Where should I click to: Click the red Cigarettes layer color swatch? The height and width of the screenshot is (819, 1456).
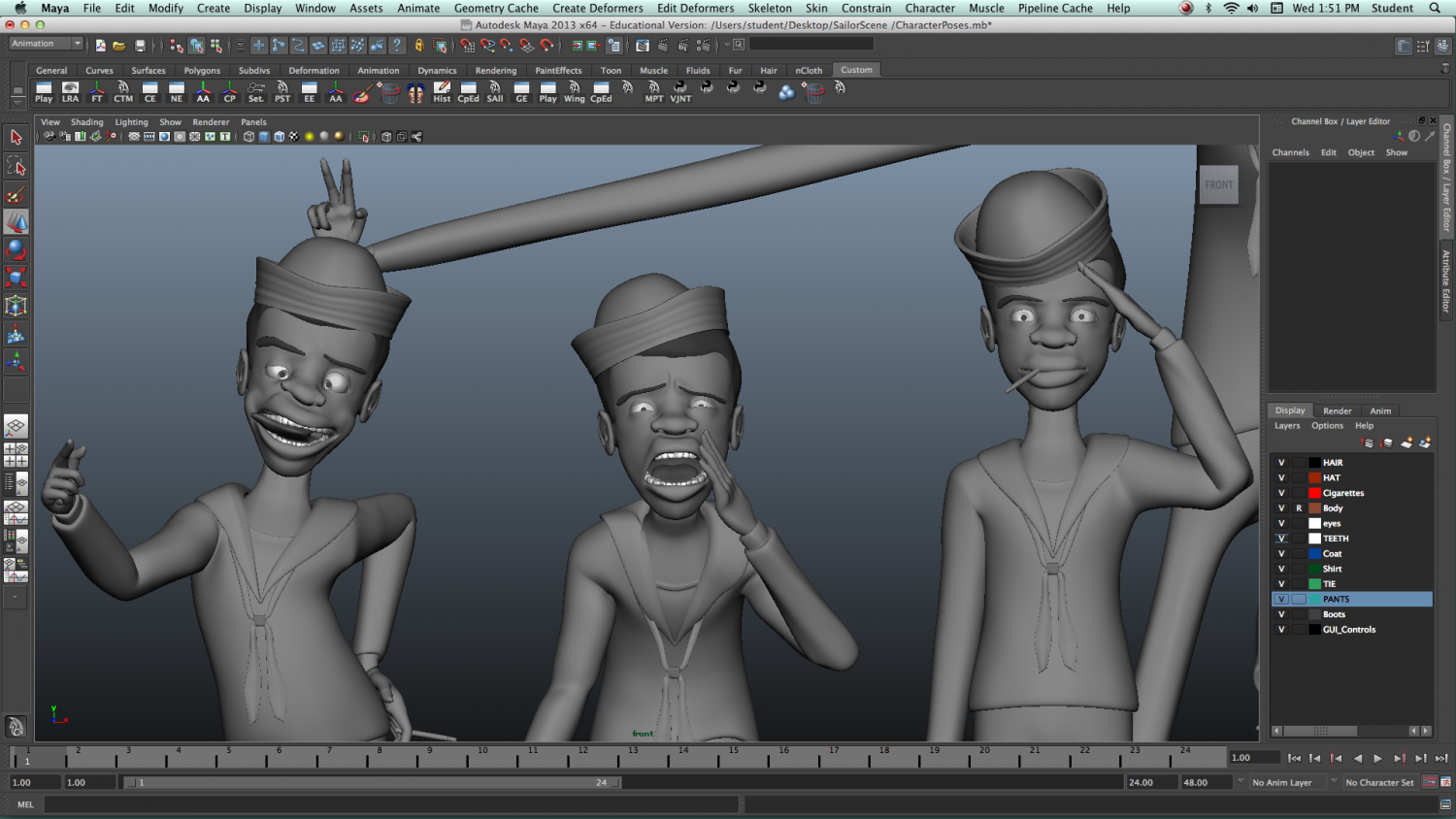click(x=1314, y=493)
